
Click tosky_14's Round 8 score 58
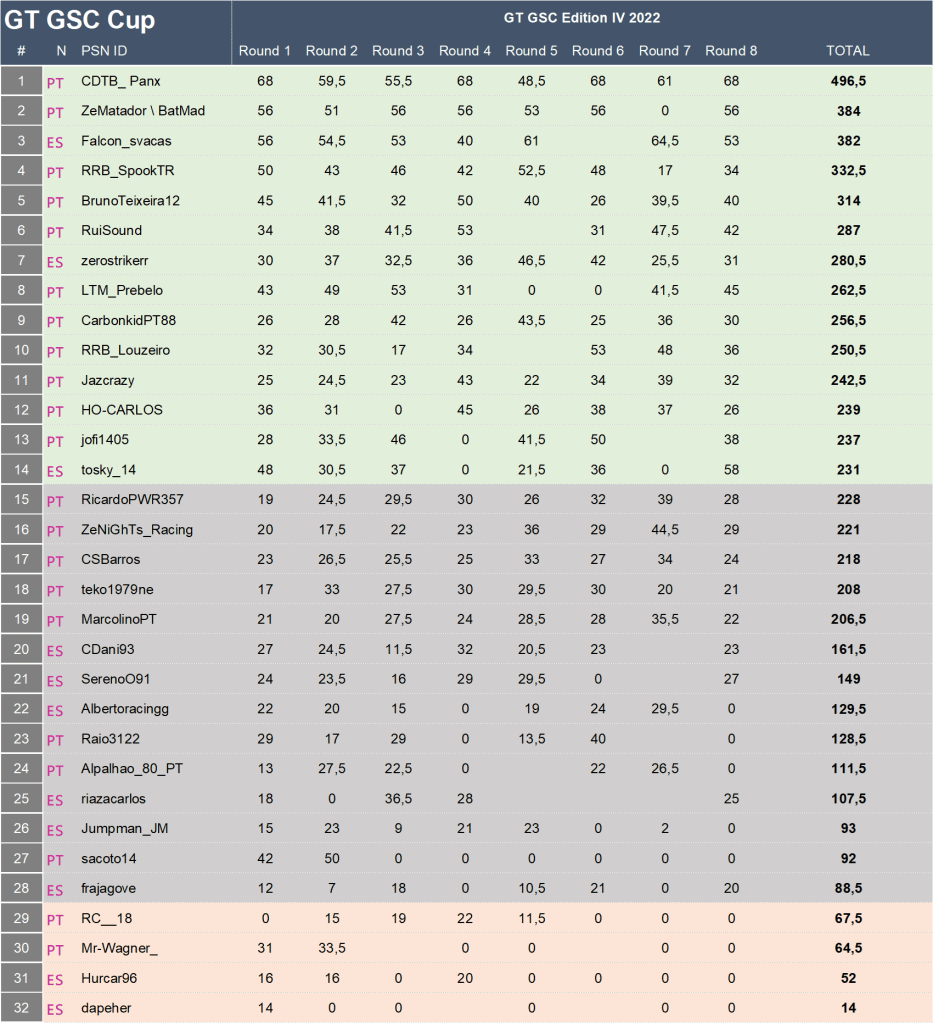[x=731, y=440]
